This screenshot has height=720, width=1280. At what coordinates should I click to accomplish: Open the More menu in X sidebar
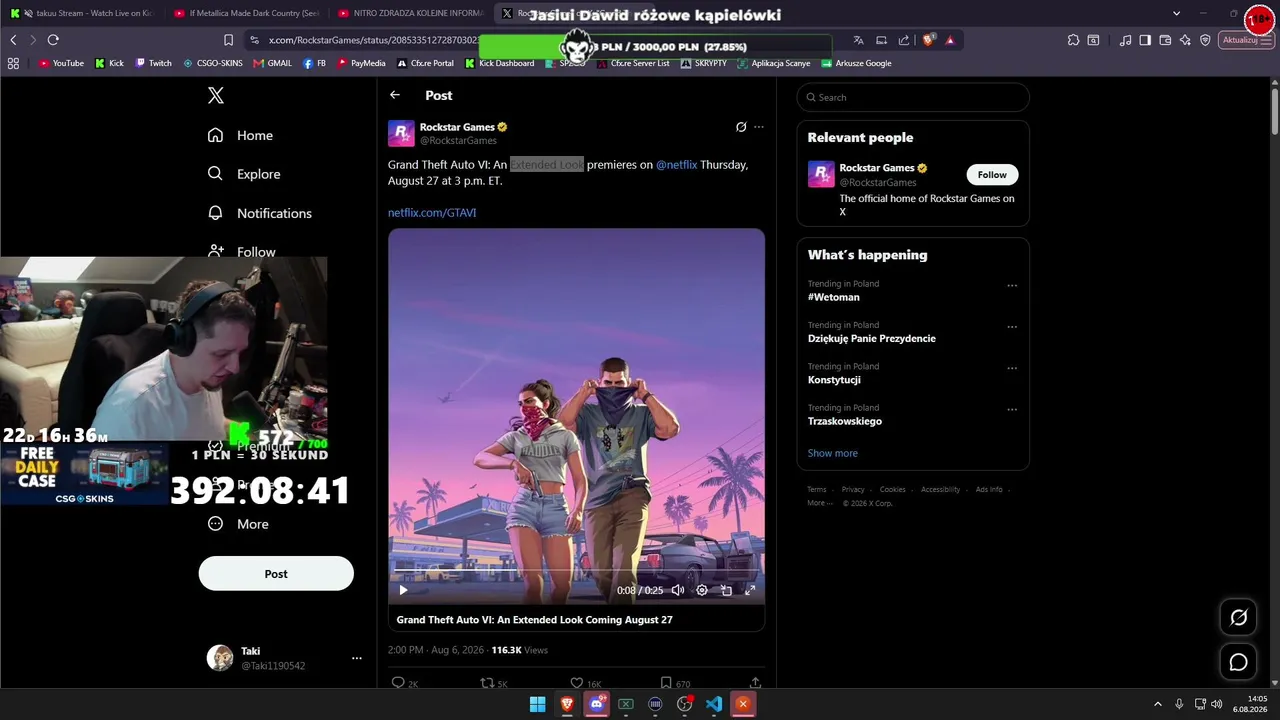pos(238,524)
